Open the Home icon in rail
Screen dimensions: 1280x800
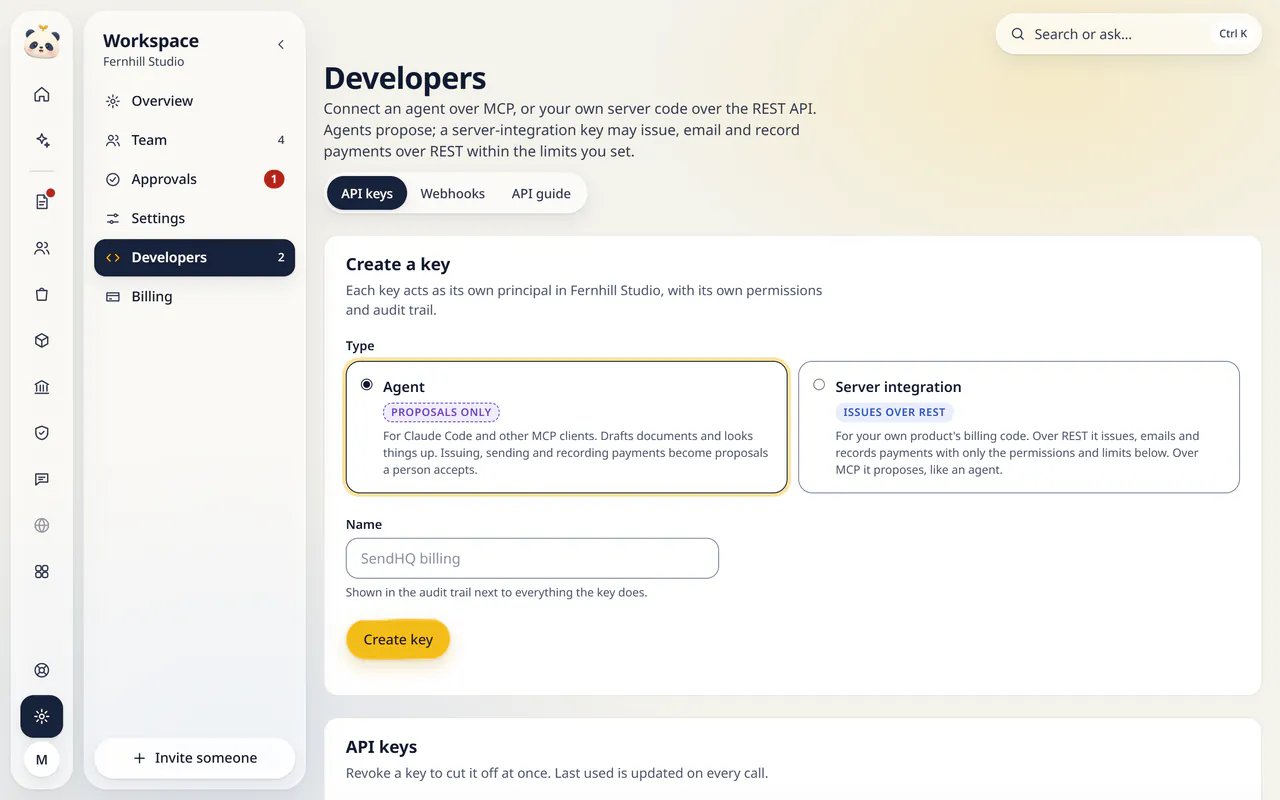(42, 95)
